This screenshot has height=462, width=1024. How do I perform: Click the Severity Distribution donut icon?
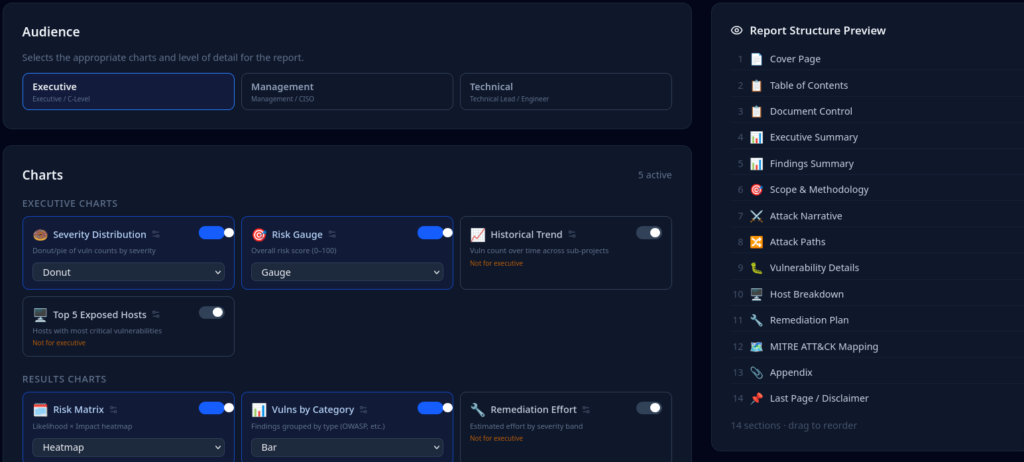40,235
